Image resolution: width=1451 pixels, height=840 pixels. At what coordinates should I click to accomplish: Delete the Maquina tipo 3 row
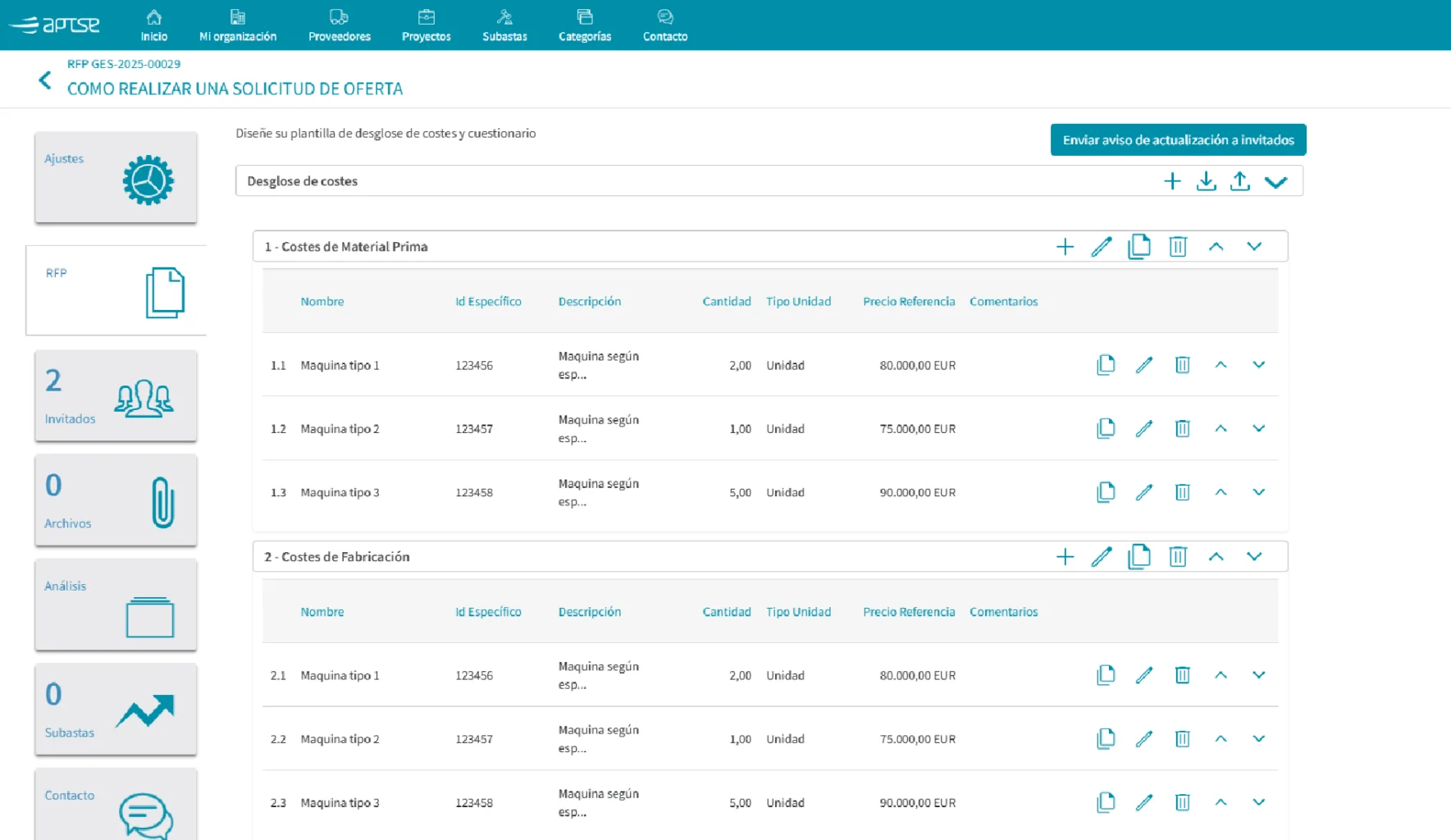click(x=1182, y=492)
